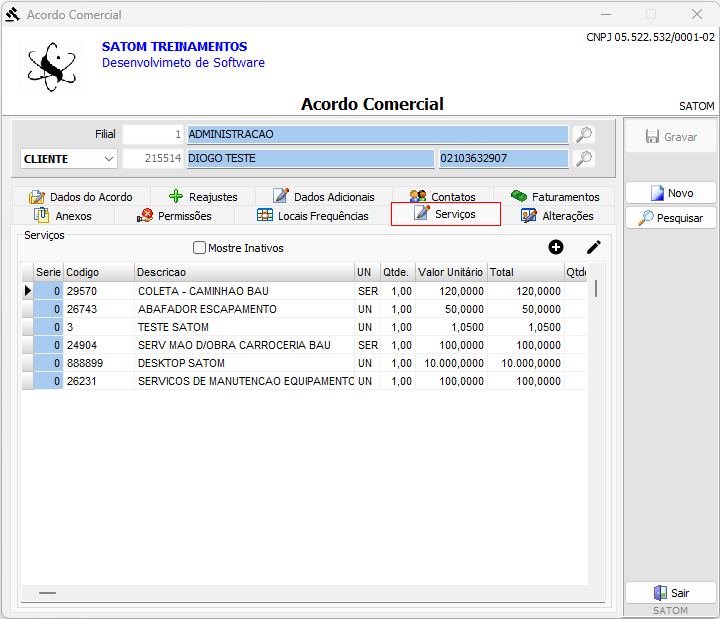Open the Permissões tab
The width and height of the screenshot is (720, 619).
(x=176, y=215)
